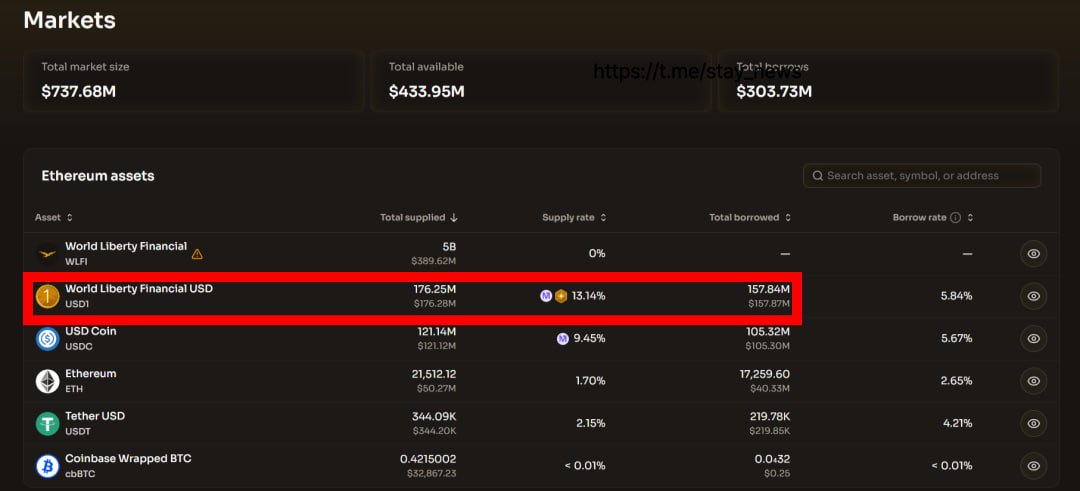Open Ethereum asset name
The image size is (1080, 491).
click(91, 373)
